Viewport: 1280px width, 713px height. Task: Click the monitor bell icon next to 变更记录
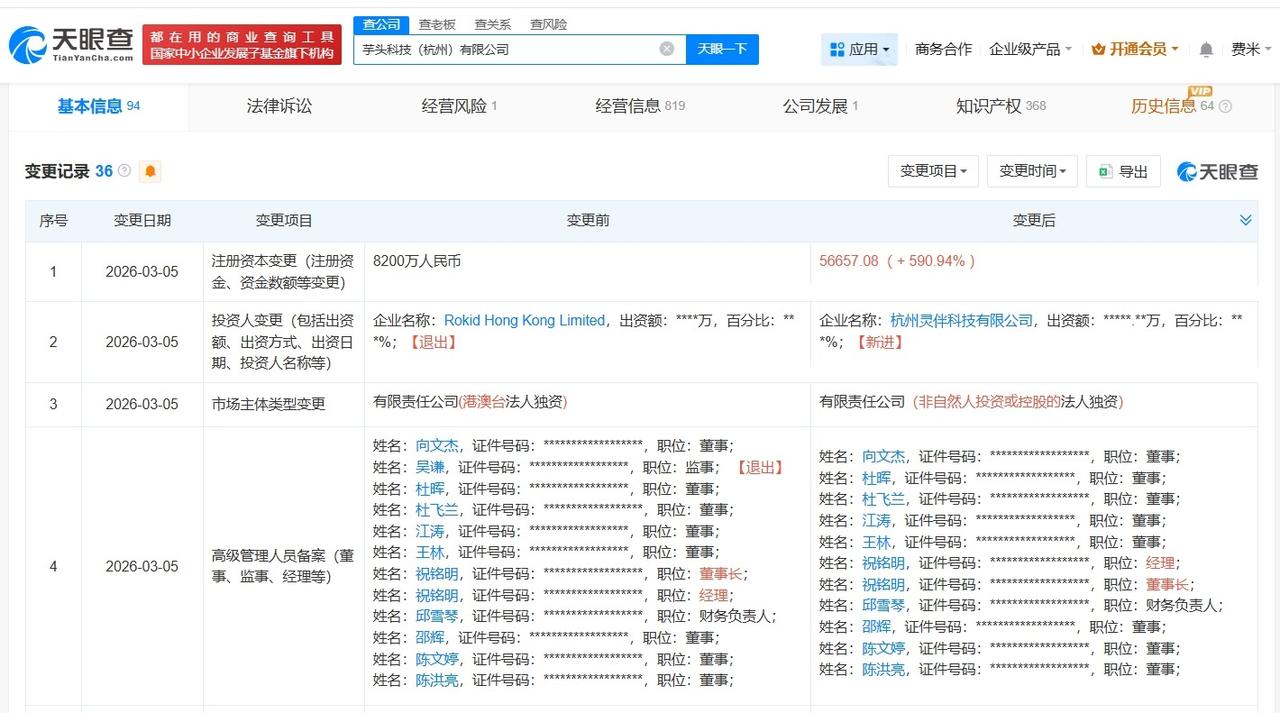148,171
